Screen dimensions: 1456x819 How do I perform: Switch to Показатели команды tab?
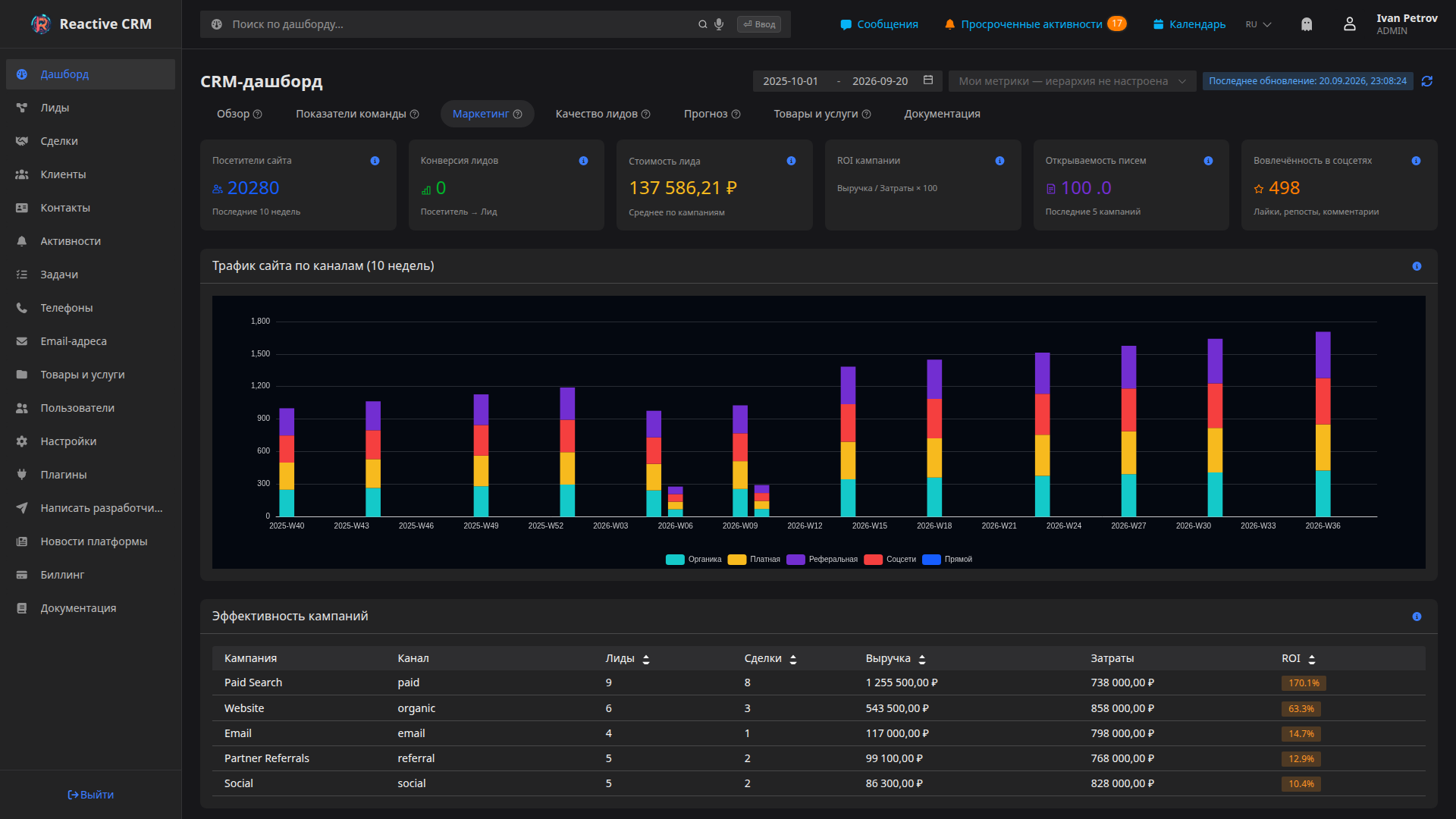[x=351, y=114]
